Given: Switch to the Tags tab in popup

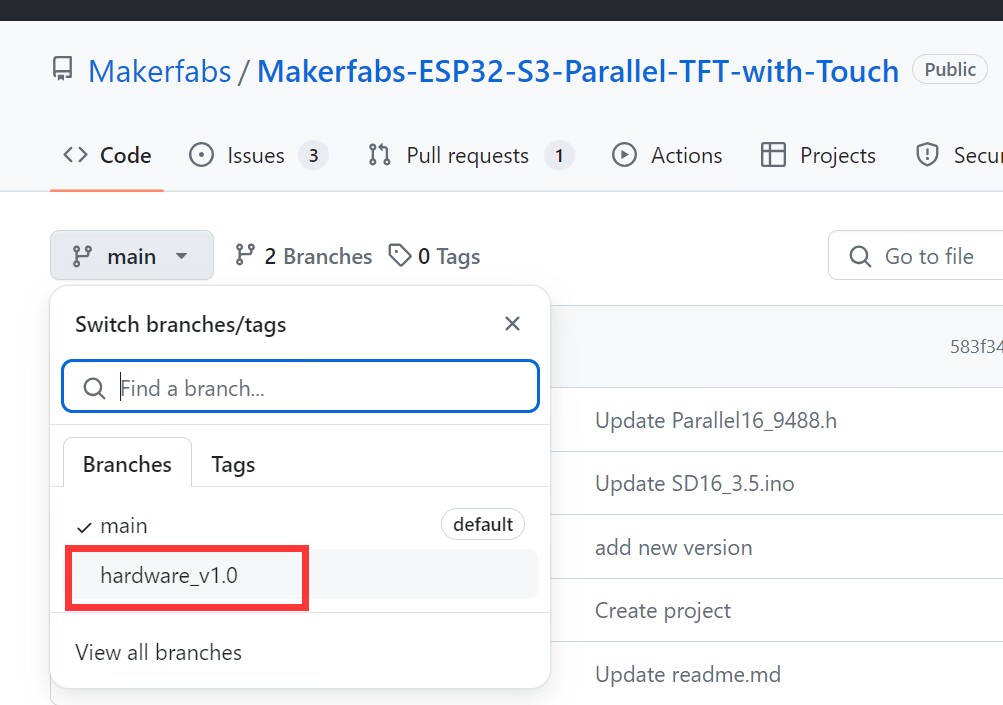Looking at the screenshot, I should click(233, 464).
